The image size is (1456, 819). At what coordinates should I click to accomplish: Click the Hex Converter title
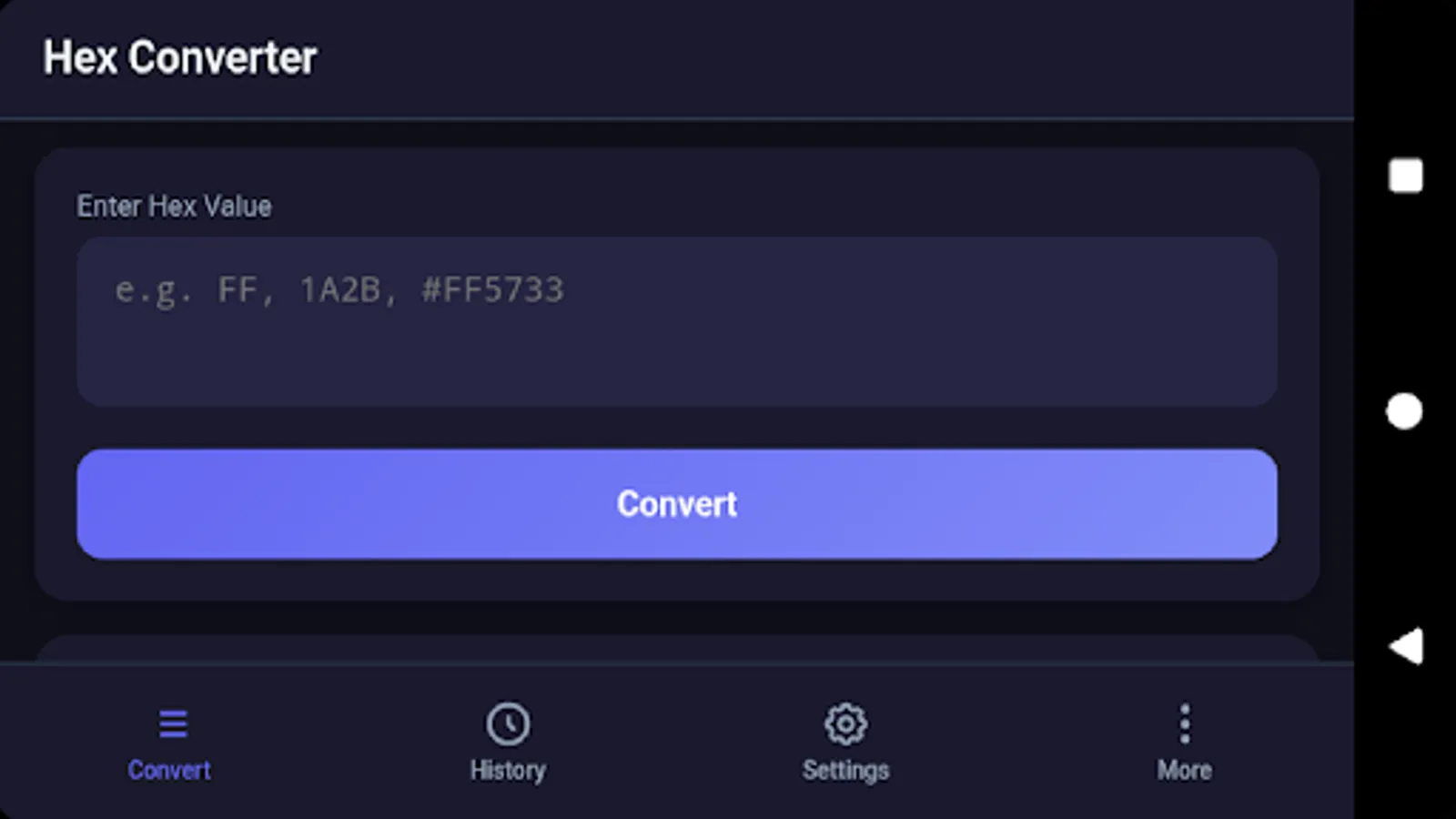point(180,57)
